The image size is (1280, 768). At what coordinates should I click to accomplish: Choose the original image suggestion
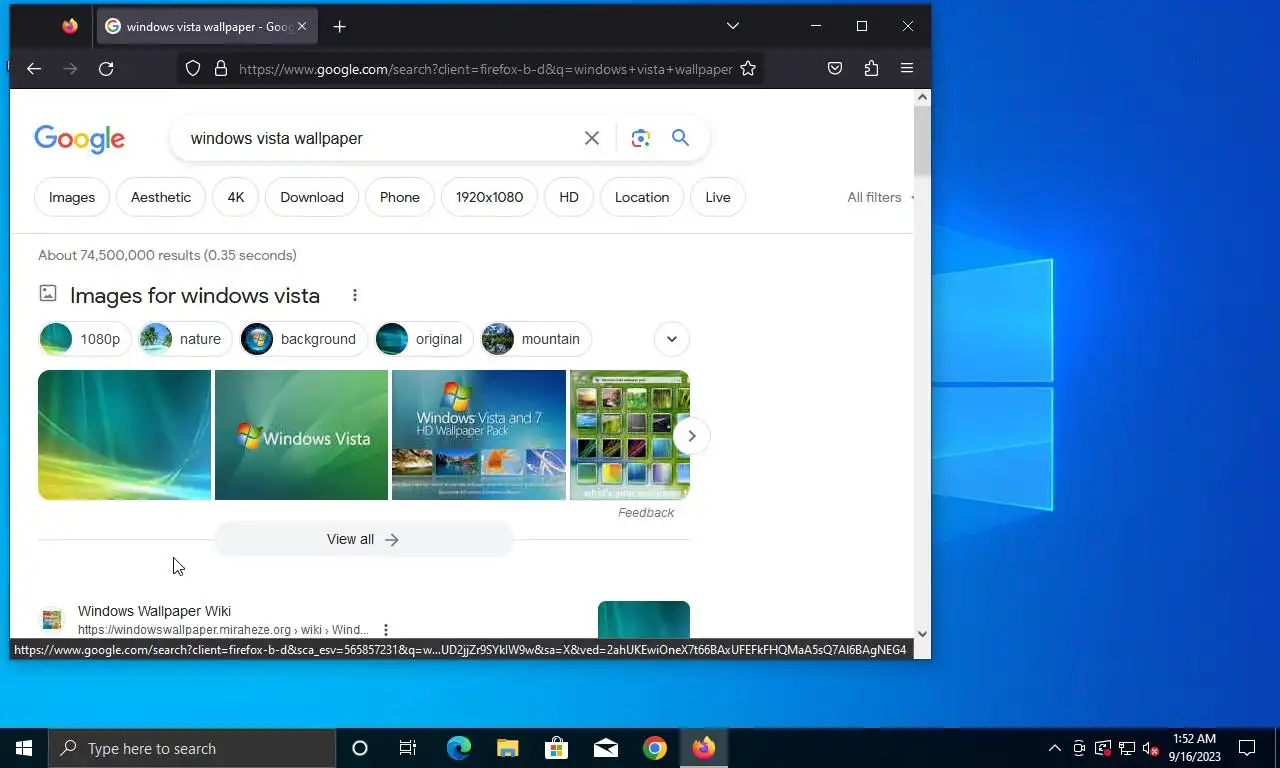424,339
